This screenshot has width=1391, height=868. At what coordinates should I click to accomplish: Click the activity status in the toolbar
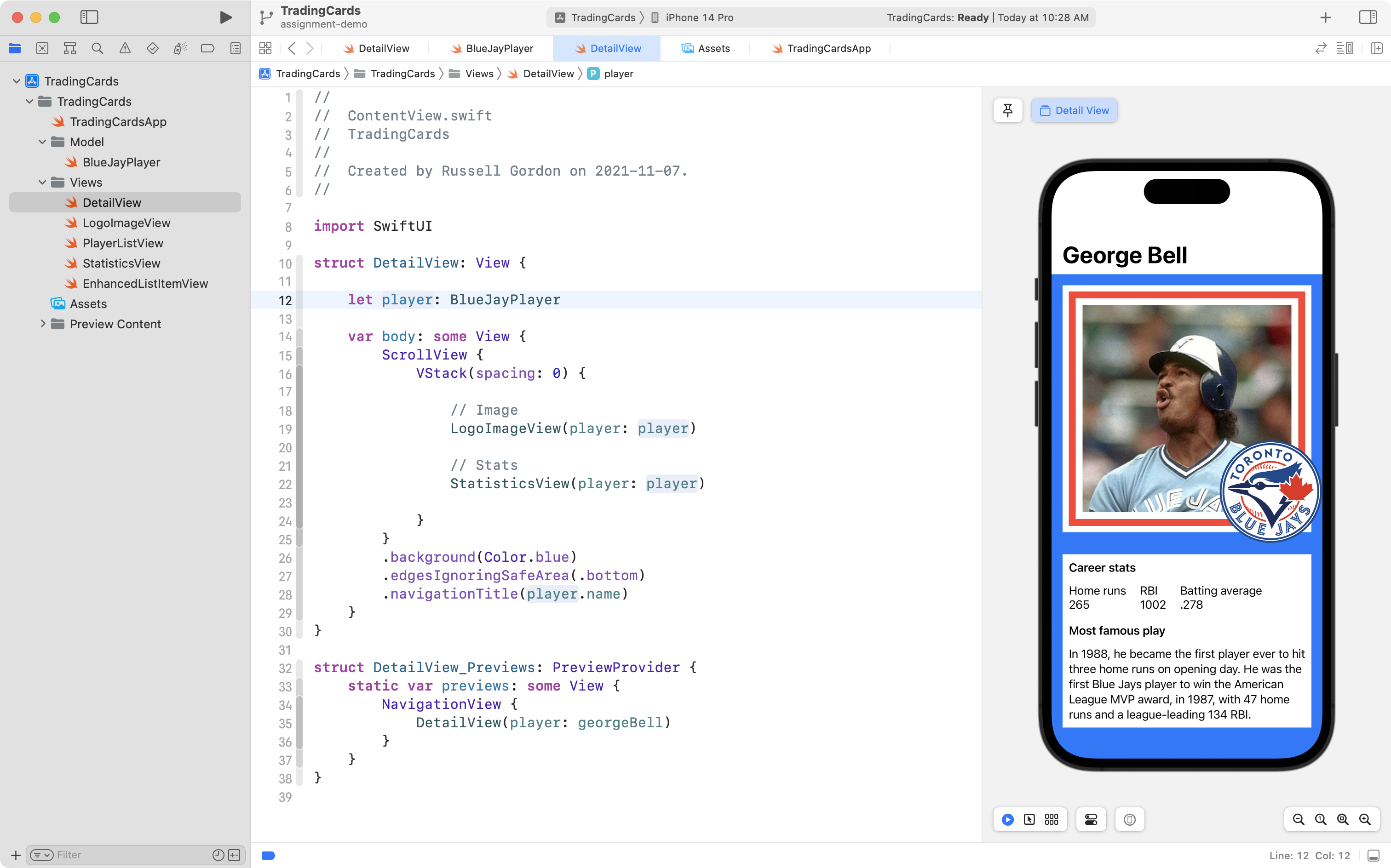tap(987, 17)
